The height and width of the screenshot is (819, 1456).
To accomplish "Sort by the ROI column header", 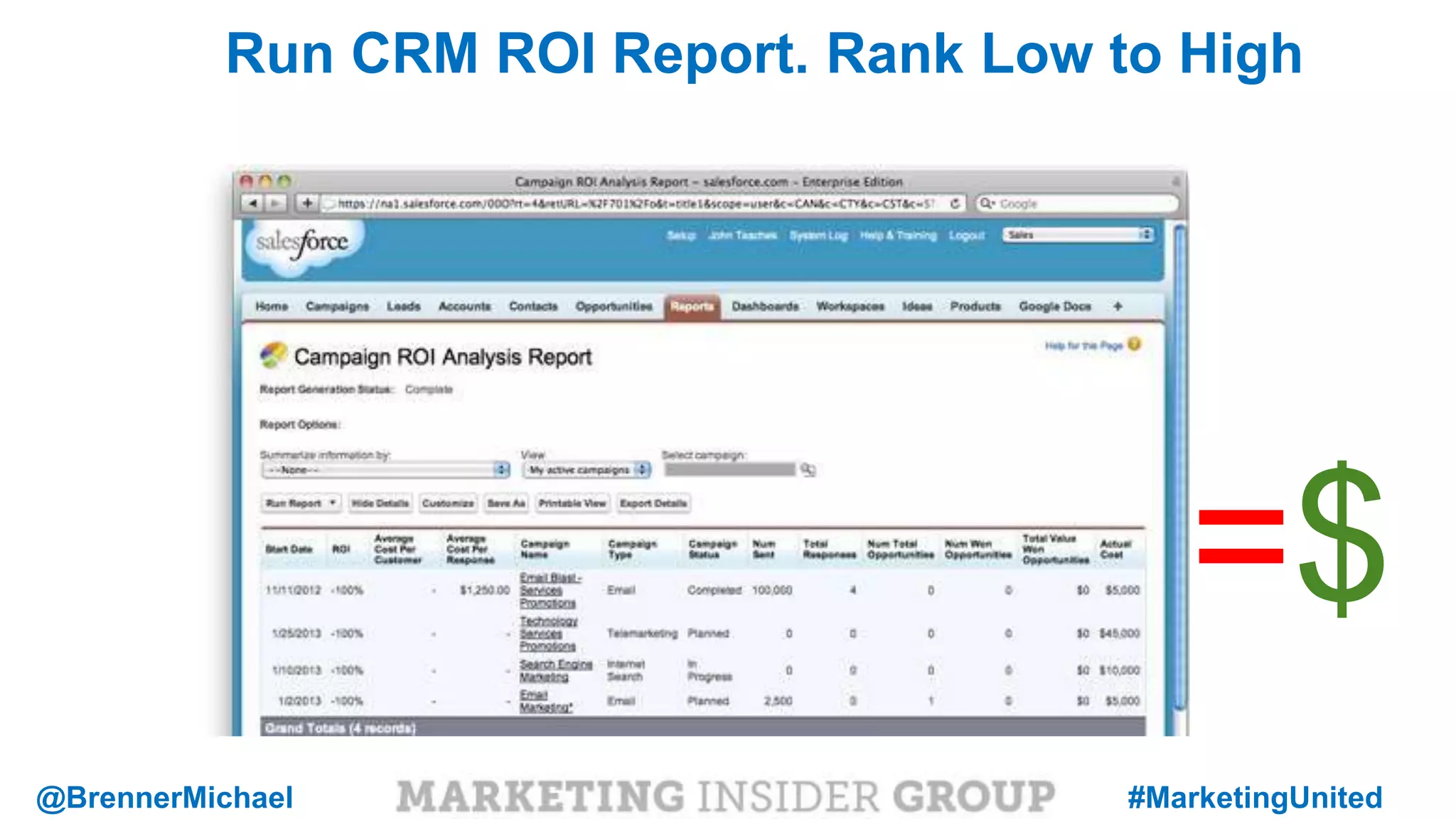I will (x=341, y=549).
